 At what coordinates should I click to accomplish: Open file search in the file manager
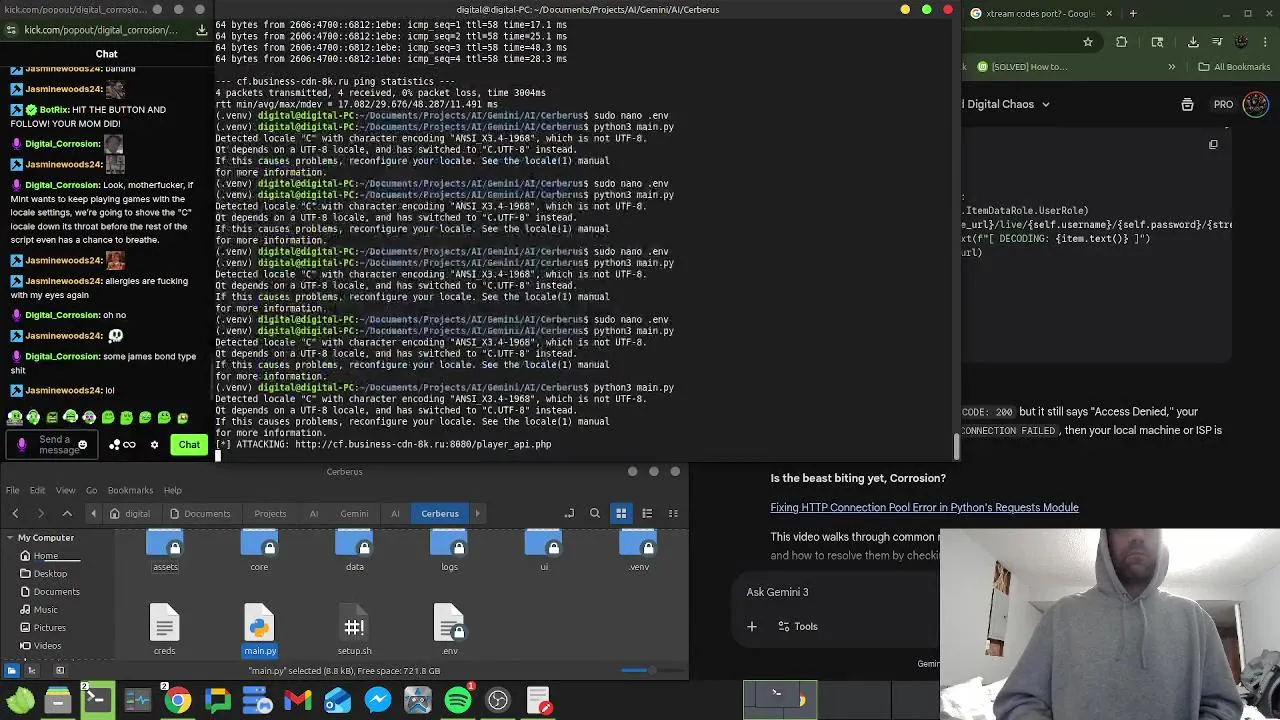tap(595, 513)
